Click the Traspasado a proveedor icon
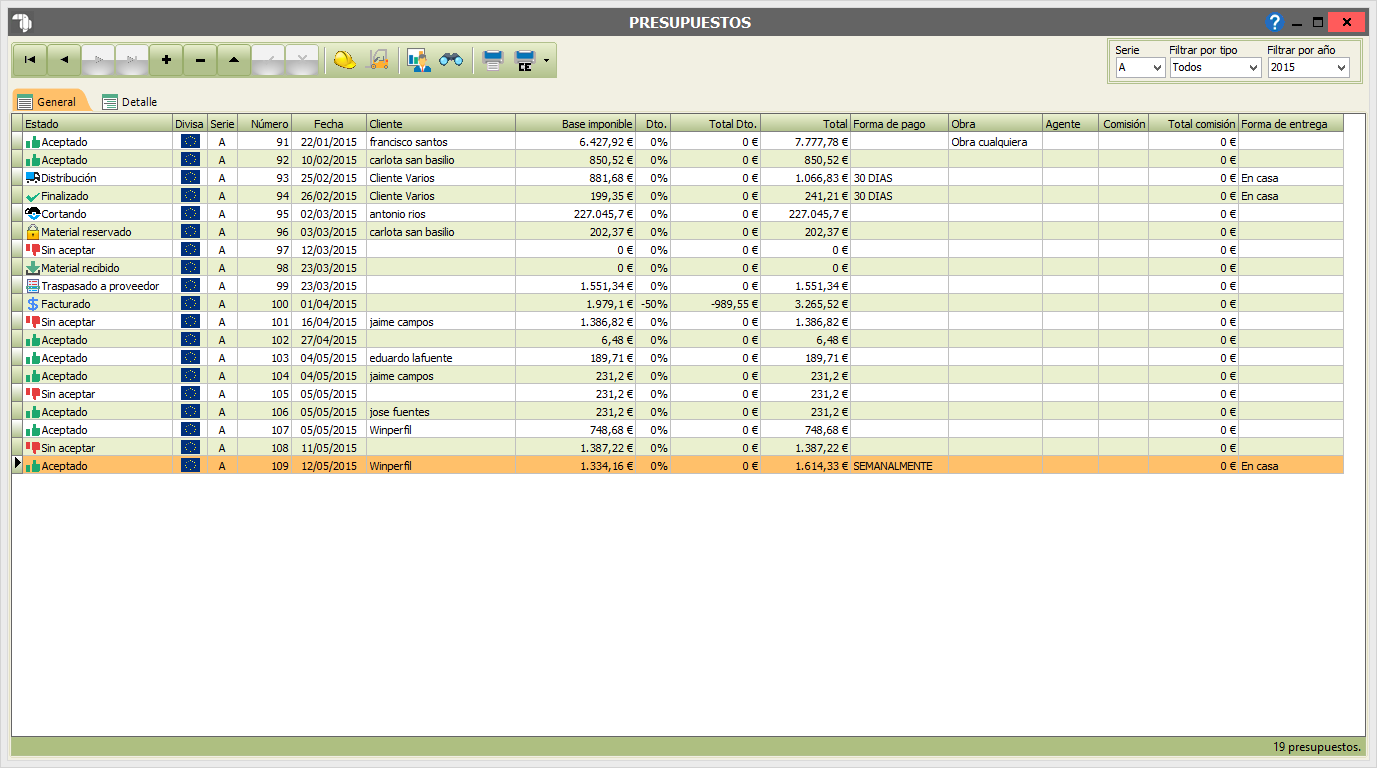 32,285
